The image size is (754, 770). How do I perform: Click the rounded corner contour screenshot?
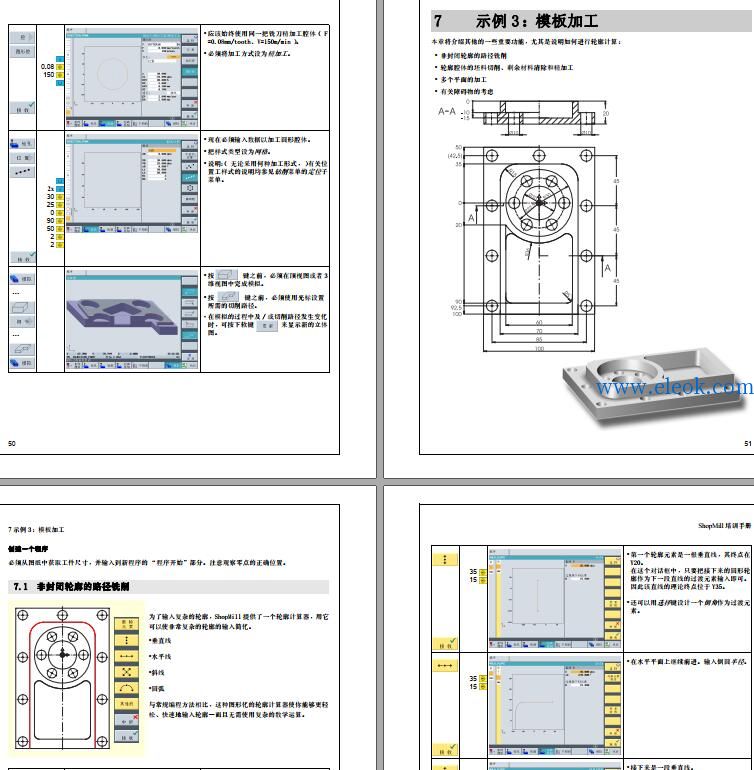pos(556,705)
